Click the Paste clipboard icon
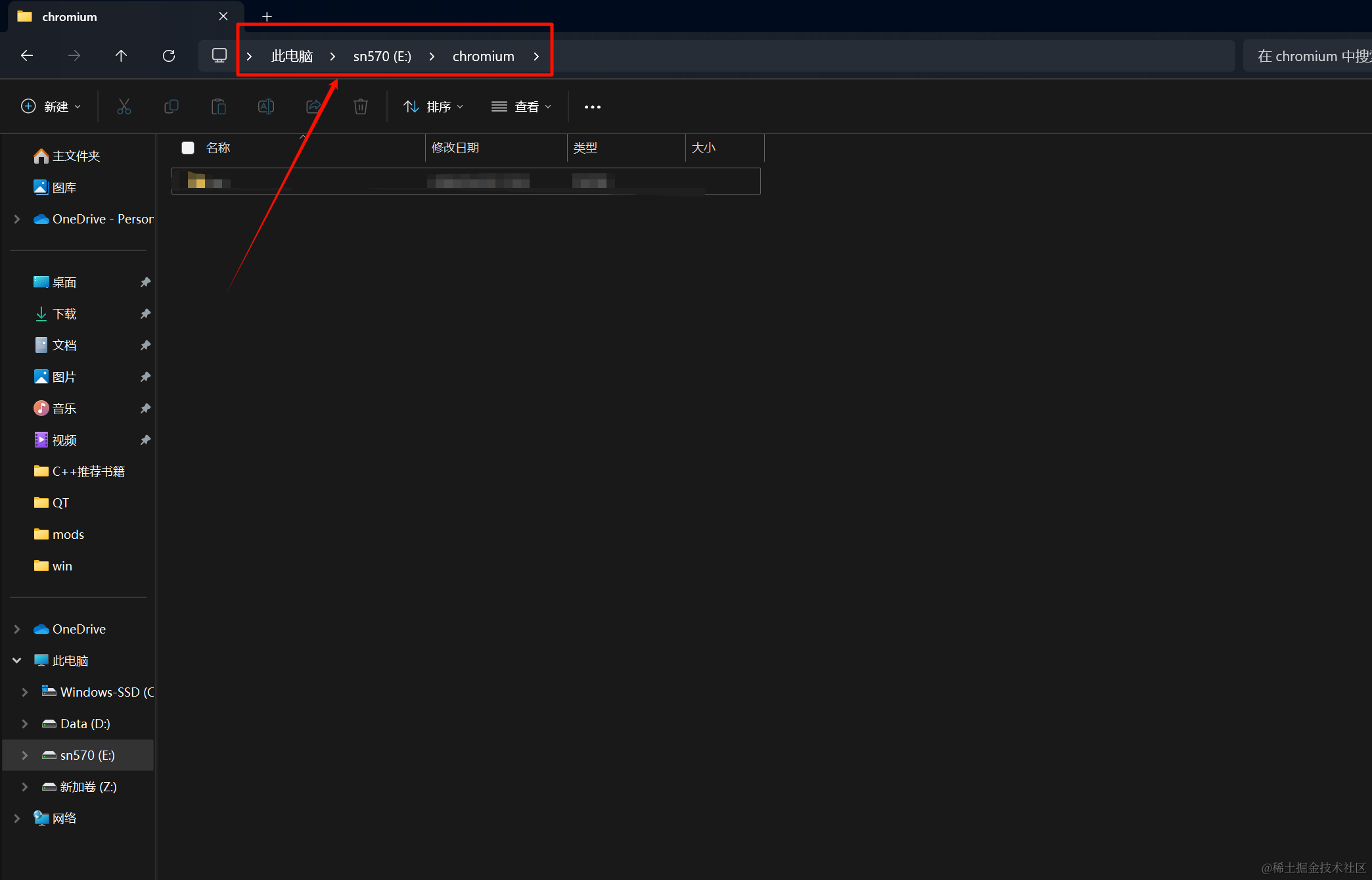The image size is (1372, 880). [218, 106]
